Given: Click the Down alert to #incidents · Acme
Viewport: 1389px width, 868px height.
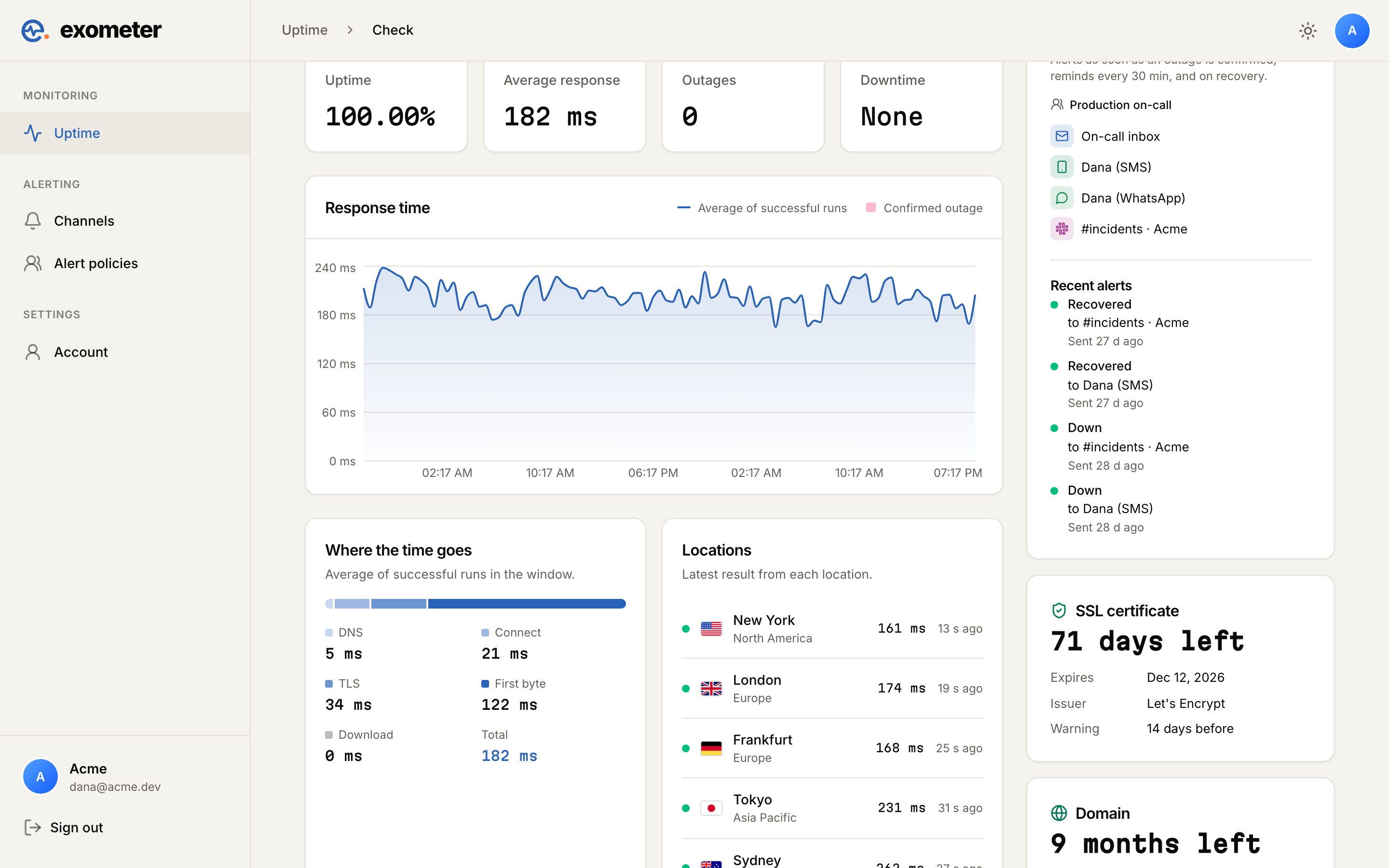Looking at the screenshot, I should [x=1119, y=447].
